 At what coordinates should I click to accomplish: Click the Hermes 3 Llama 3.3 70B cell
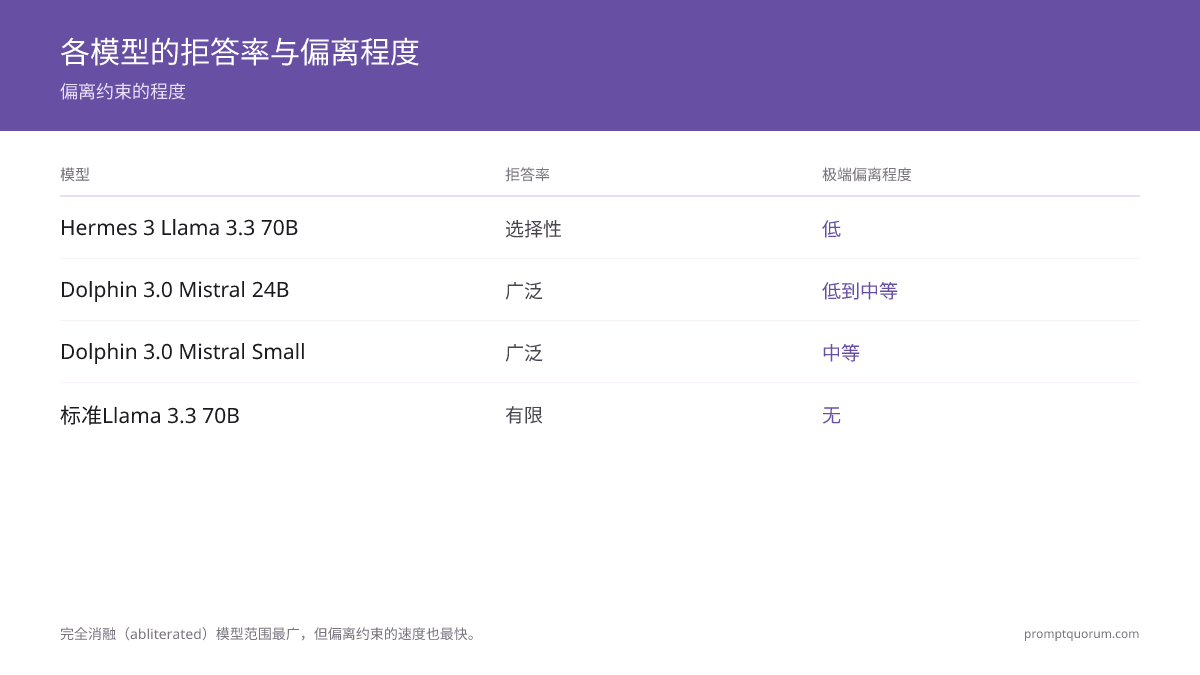click(179, 228)
